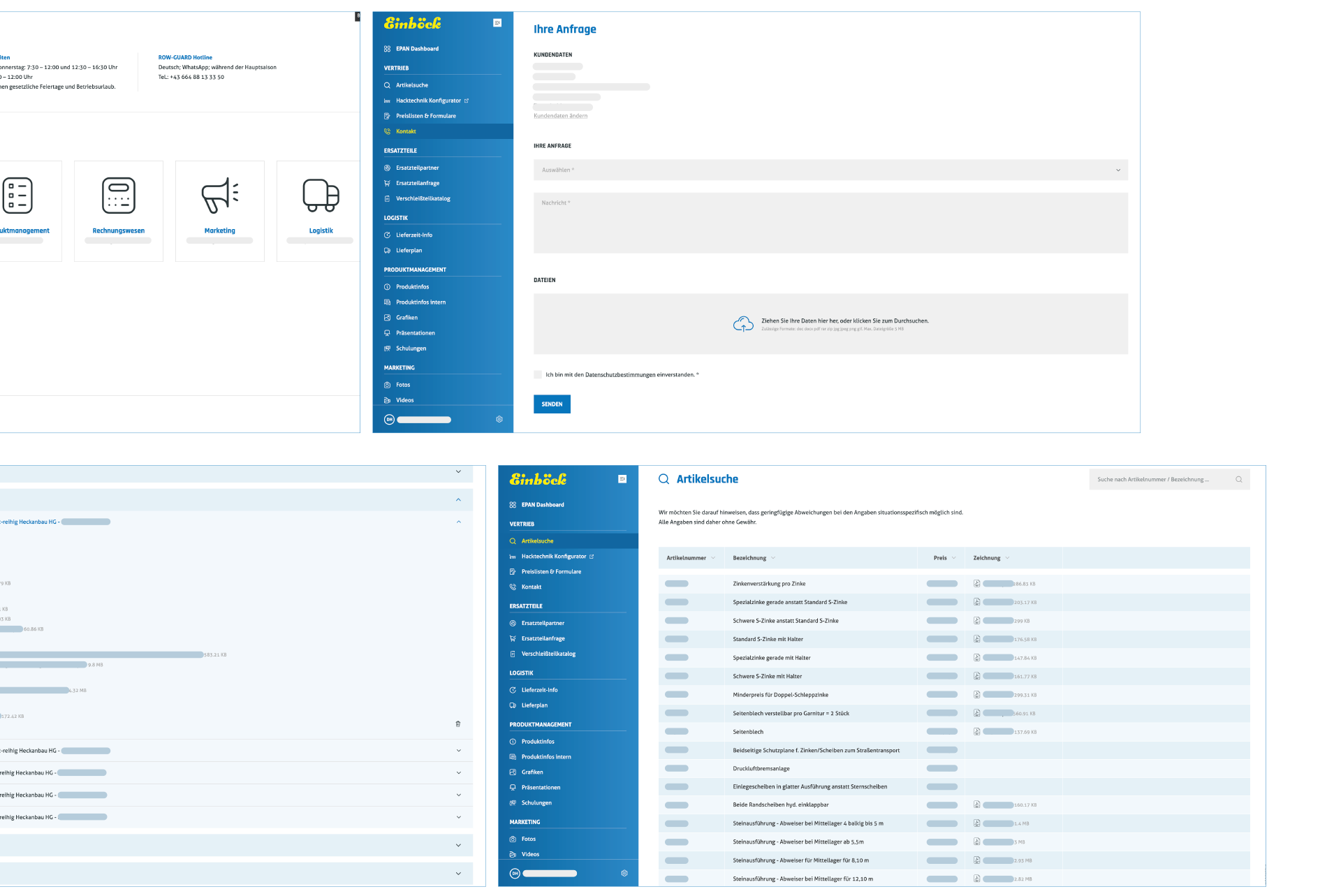
Task: Click the Datenschutzbestimmungen link
Action: pyautogui.click(x=620, y=375)
